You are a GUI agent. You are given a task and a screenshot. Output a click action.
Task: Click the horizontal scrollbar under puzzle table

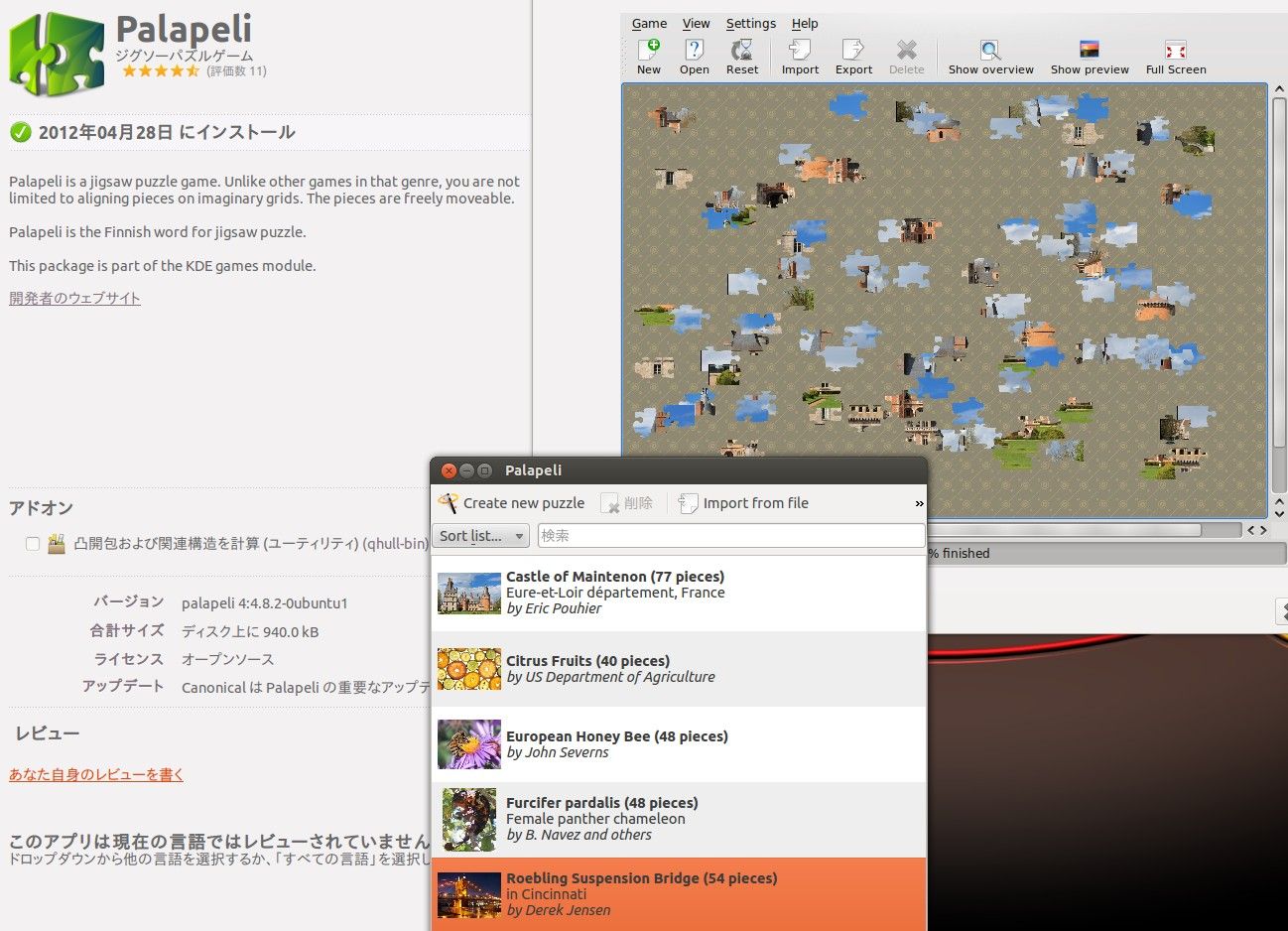click(x=1084, y=530)
